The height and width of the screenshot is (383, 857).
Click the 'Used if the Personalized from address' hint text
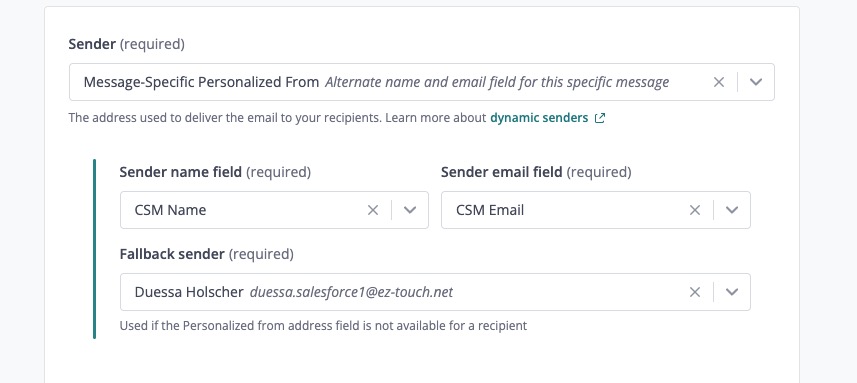pos(323,326)
